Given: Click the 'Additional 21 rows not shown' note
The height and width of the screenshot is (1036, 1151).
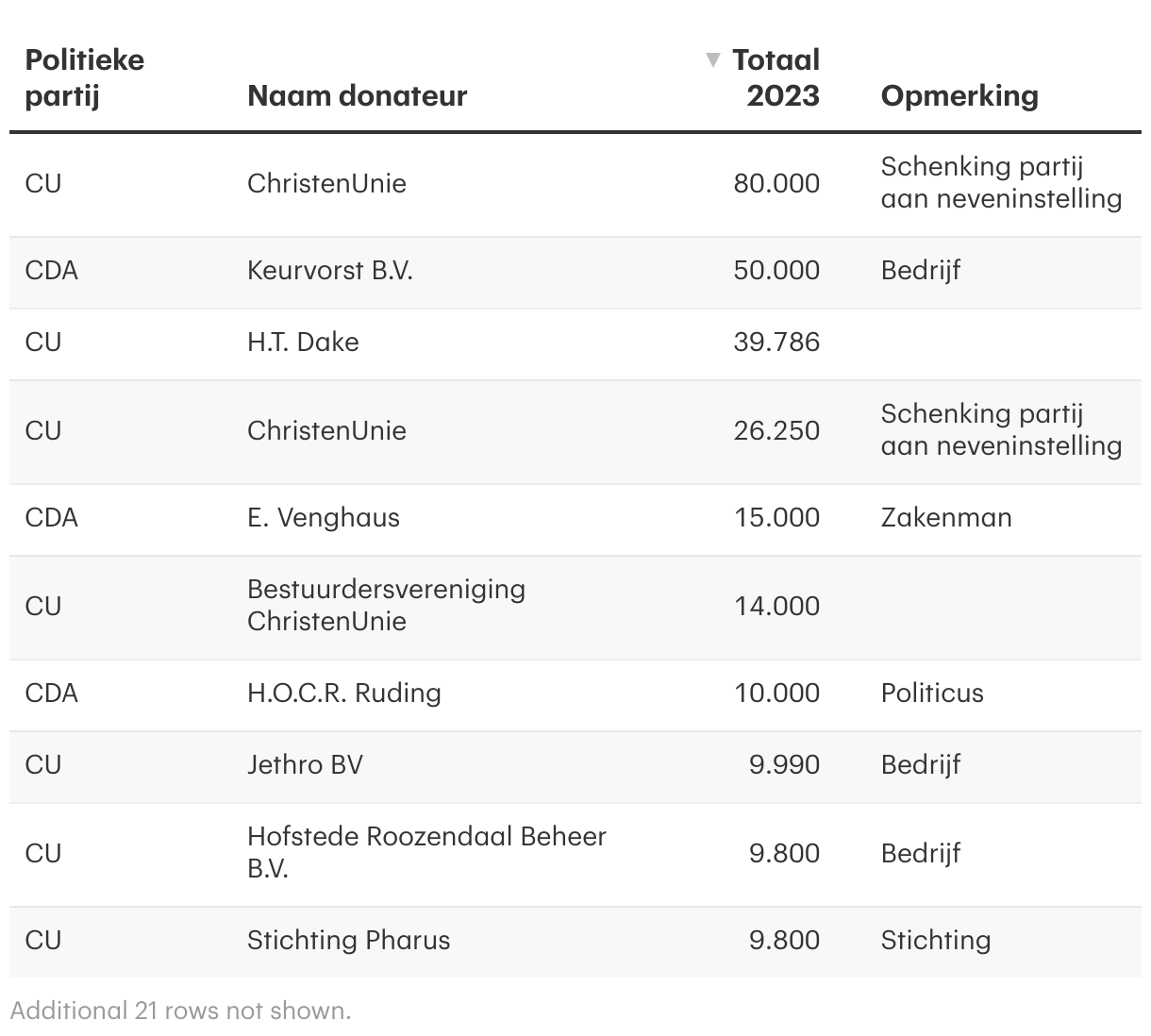Looking at the screenshot, I should pyautogui.click(x=180, y=1011).
